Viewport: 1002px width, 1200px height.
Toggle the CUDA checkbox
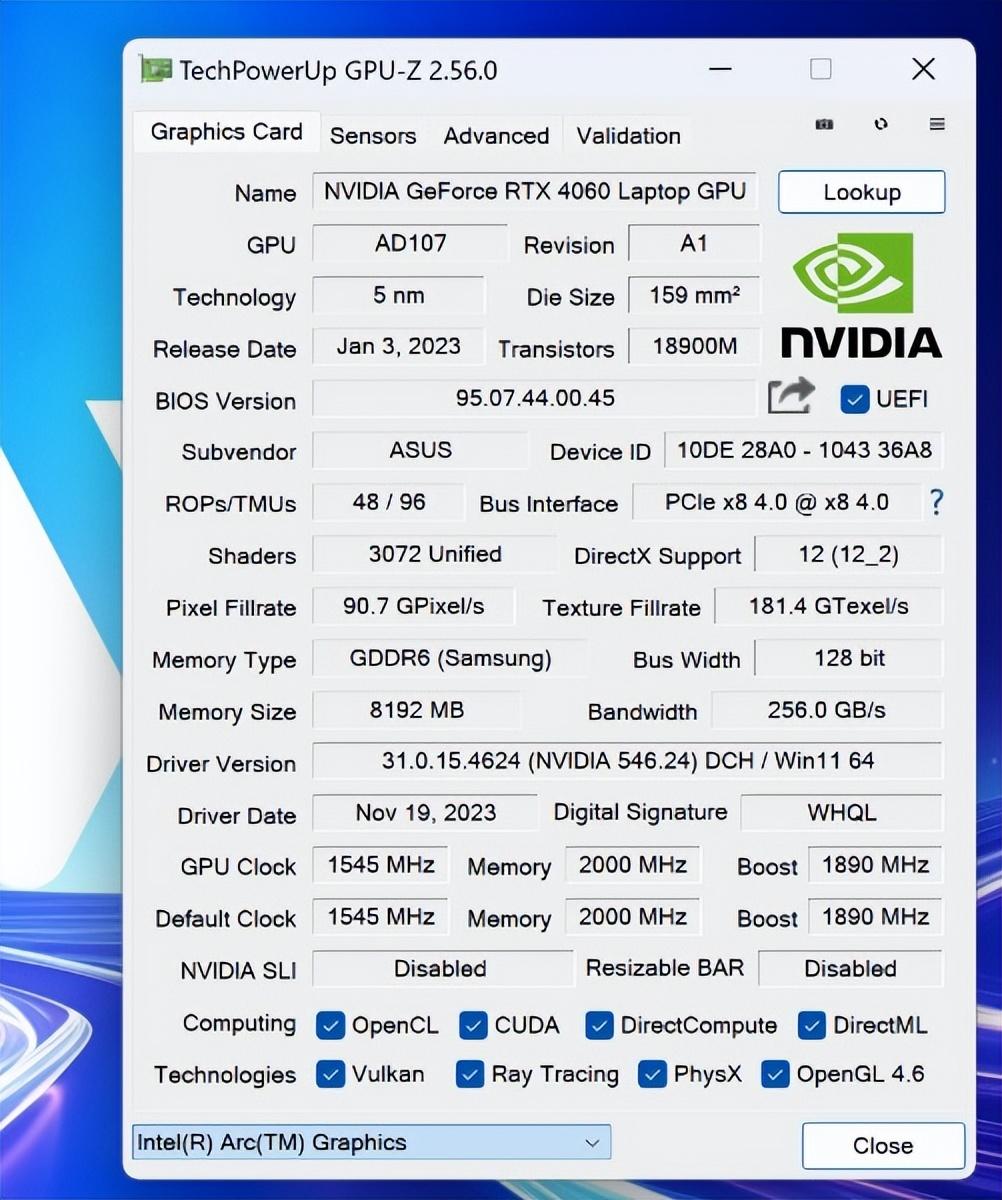(473, 1025)
